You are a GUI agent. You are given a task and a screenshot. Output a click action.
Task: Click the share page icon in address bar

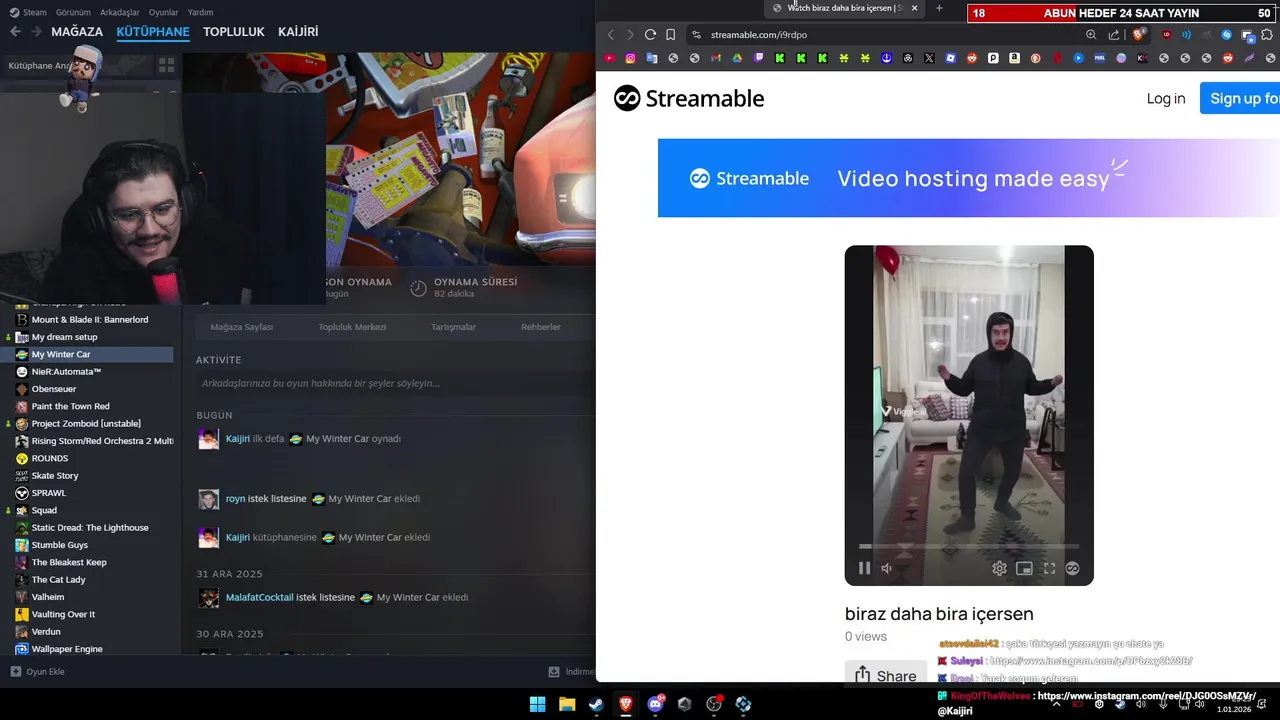point(1114,34)
